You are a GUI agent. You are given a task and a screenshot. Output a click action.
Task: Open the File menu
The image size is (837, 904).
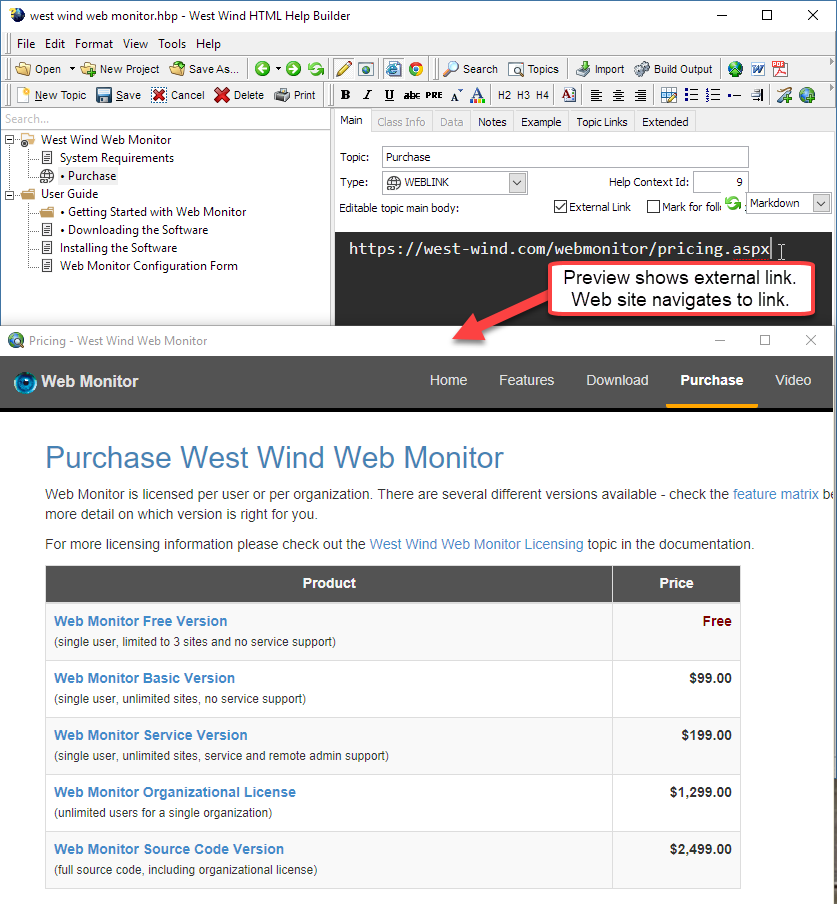pyautogui.click(x=26, y=44)
